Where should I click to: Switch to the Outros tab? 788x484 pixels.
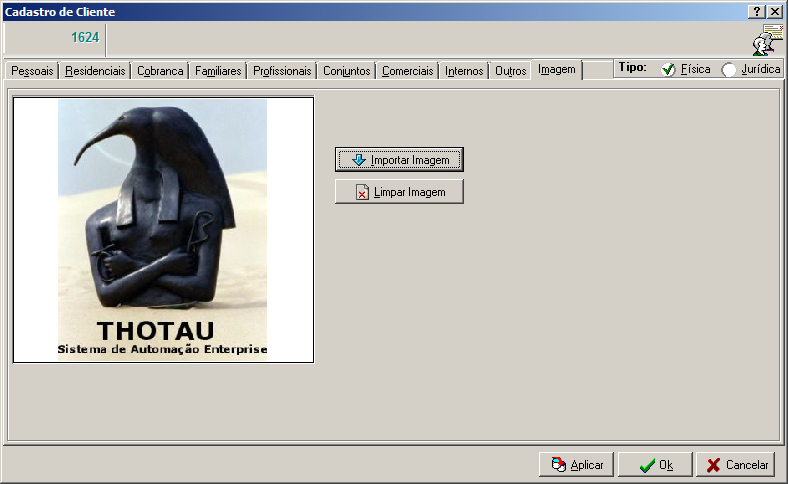point(510,71)
